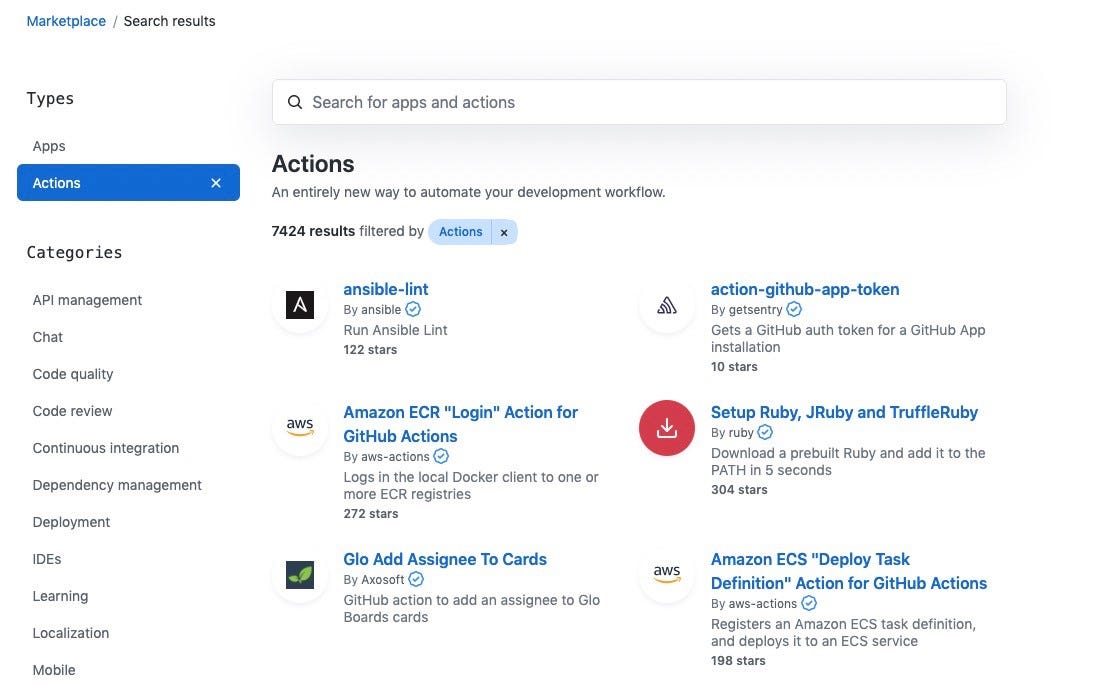
Task: Filter by Continuous integration category
Action: click(x=106, y=448)
